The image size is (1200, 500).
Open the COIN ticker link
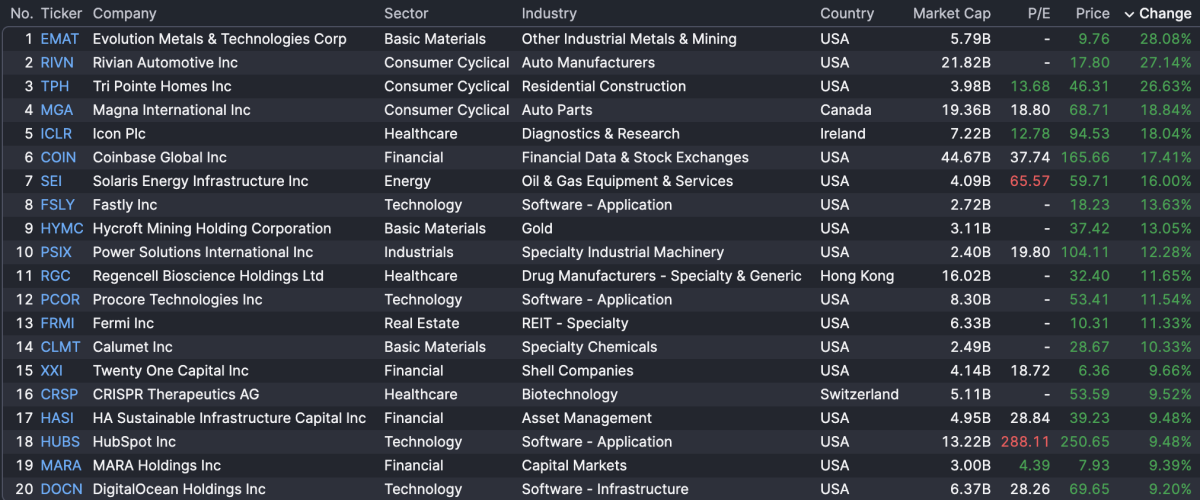coord(58,158)
